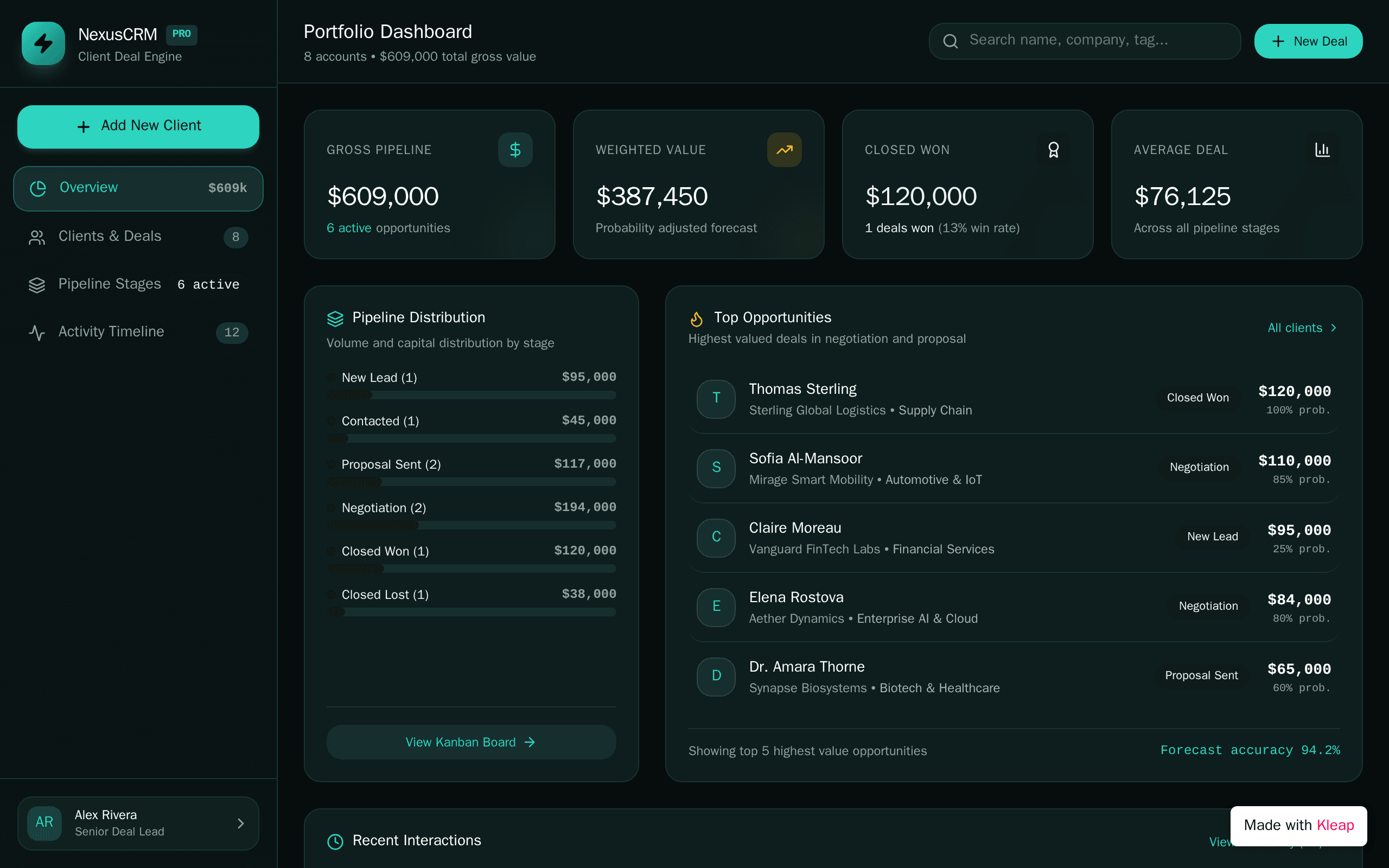This screenshot has width=1389, height=868.
Task: Open the View Kanban Board link
Action: [471, 742]
